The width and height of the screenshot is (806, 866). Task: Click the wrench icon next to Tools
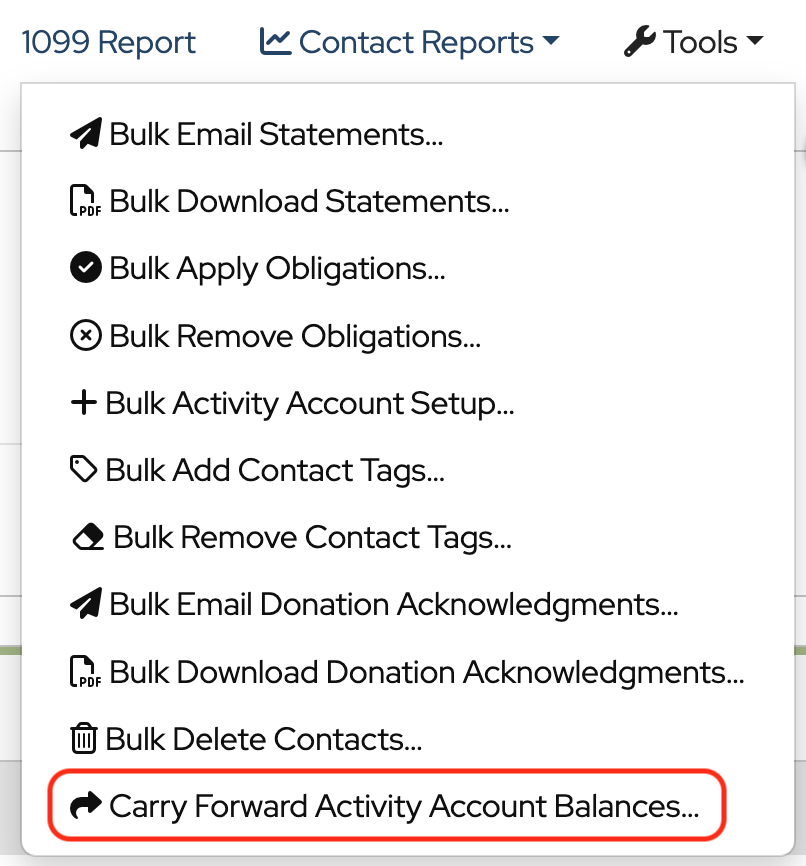[x=638, y=43]
